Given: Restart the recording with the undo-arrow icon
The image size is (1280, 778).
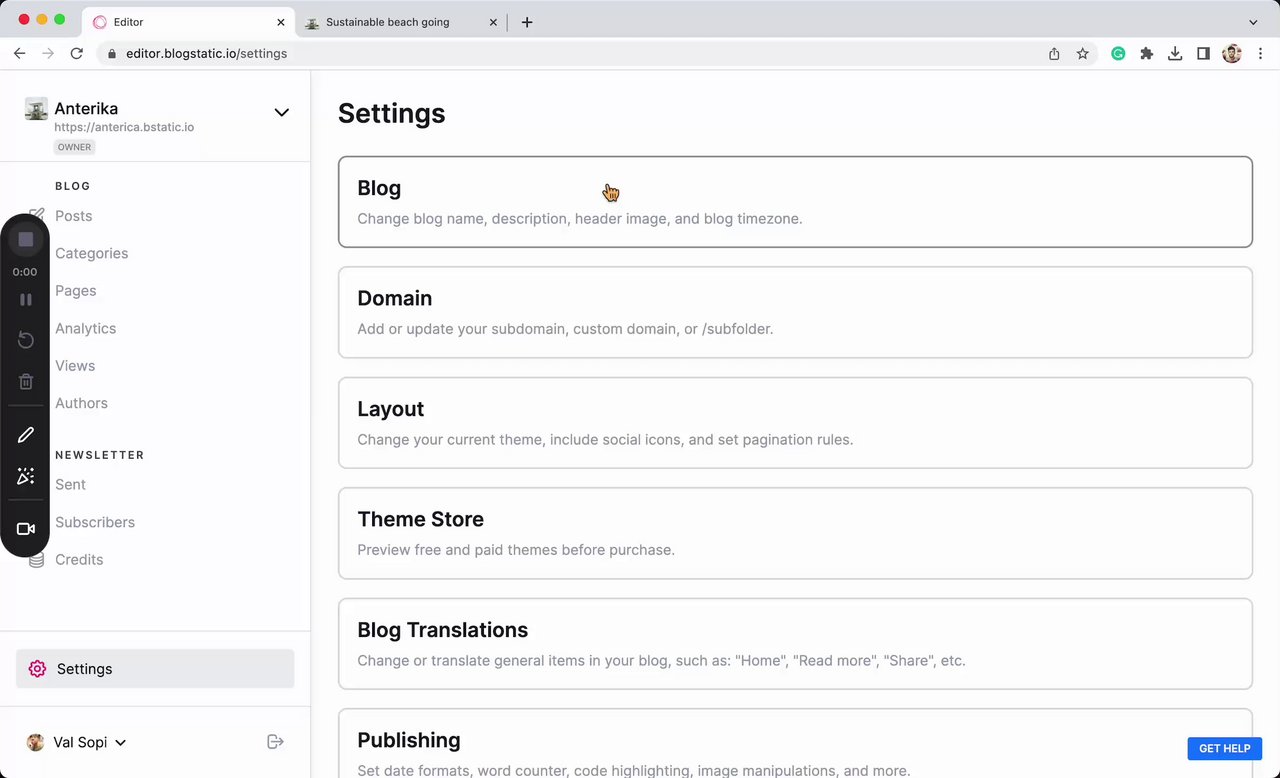Looking at the screenshot, I should 26,341.
